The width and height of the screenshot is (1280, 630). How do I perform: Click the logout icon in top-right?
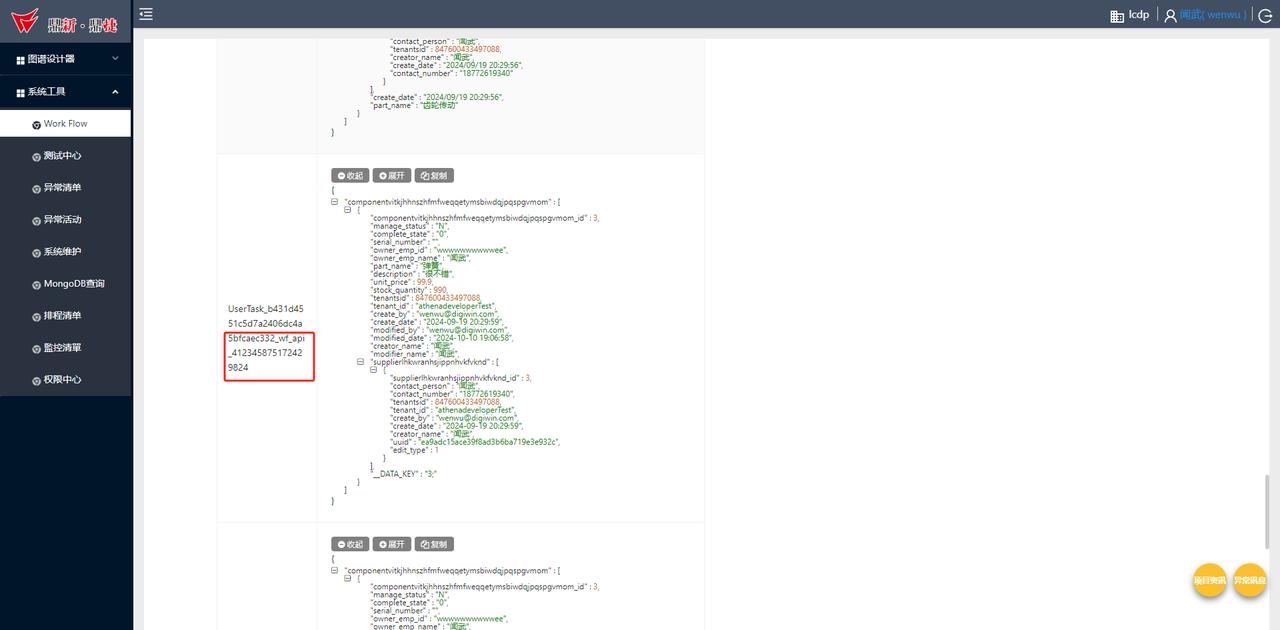[x=1265, y=15]
